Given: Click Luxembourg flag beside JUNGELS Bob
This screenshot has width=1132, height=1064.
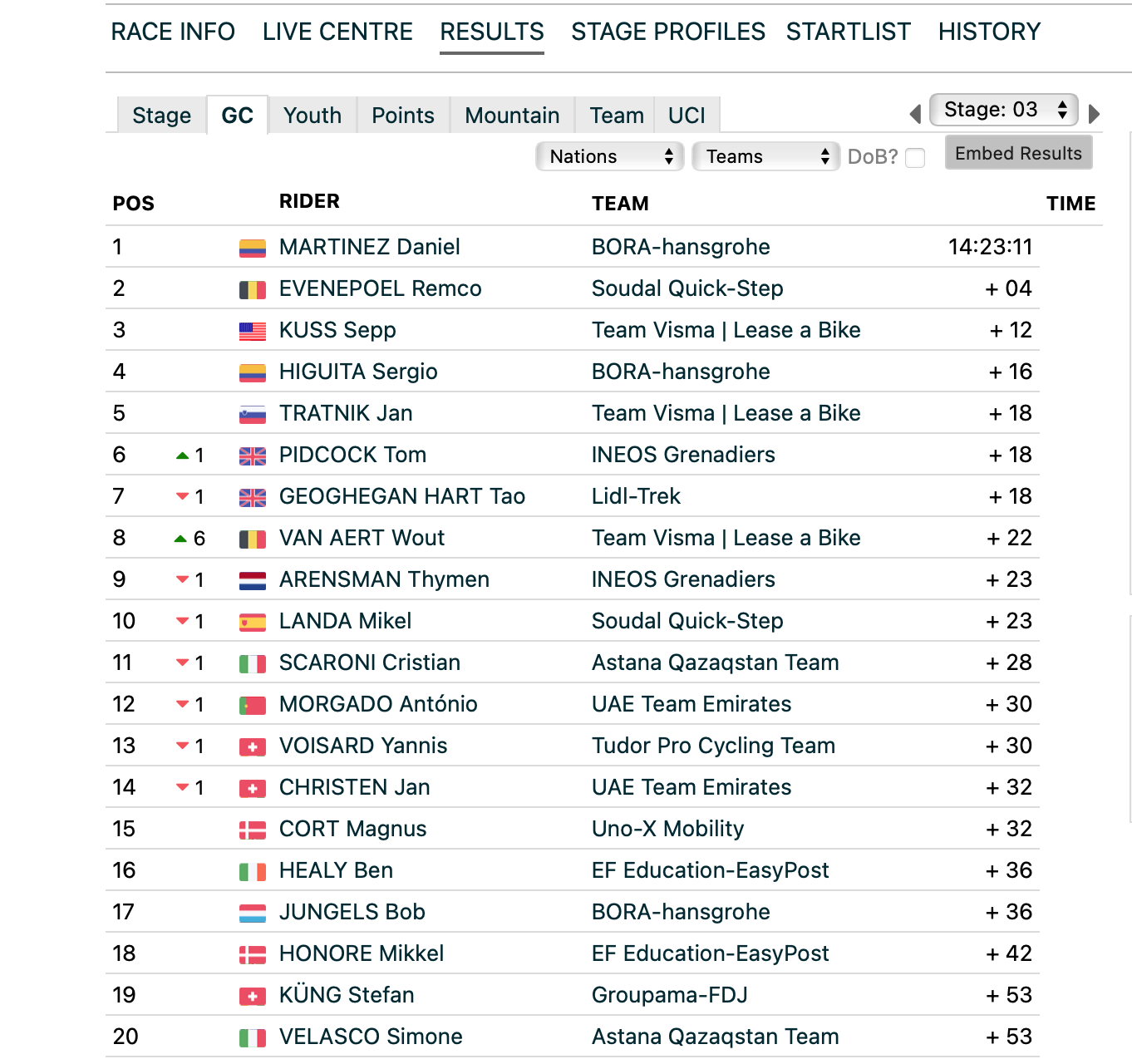Looking at the screenshot, I should [x=252, y=913].
